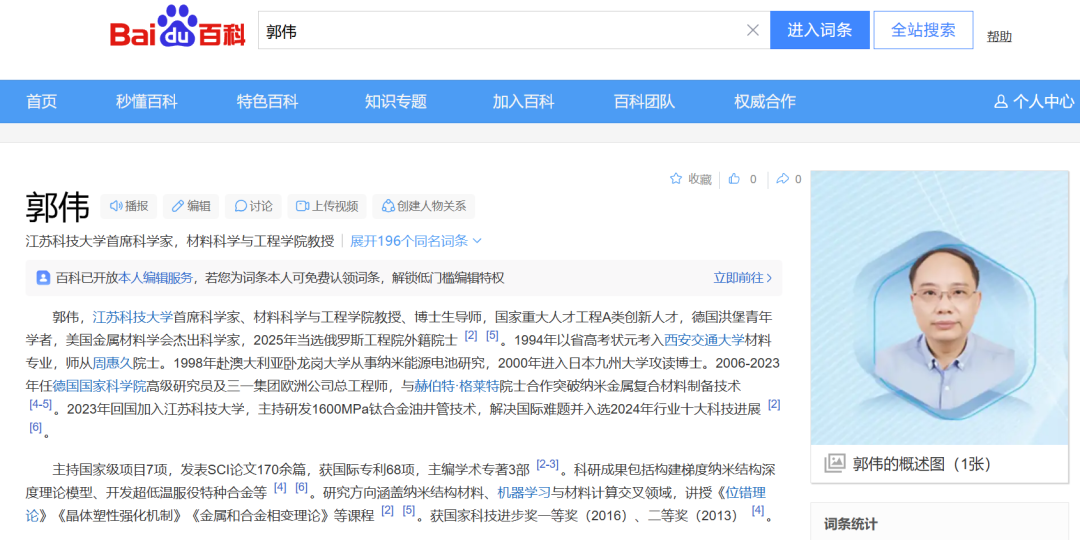This screenshot has height=540, width=1080.
Task: Select the 秒懂百科 nav tab
Action: pos(146,101)
